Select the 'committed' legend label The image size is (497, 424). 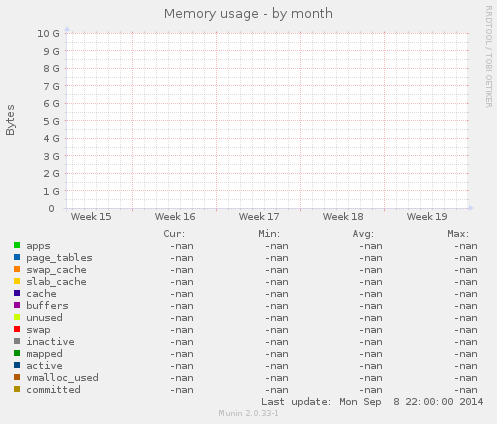(x=53, y=390)
